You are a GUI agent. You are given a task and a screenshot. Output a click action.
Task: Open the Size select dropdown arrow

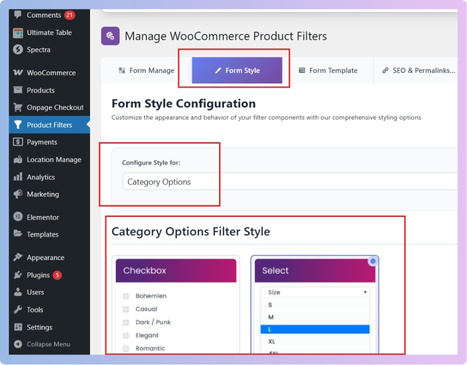pyautogui.click(x=365, y=292)
